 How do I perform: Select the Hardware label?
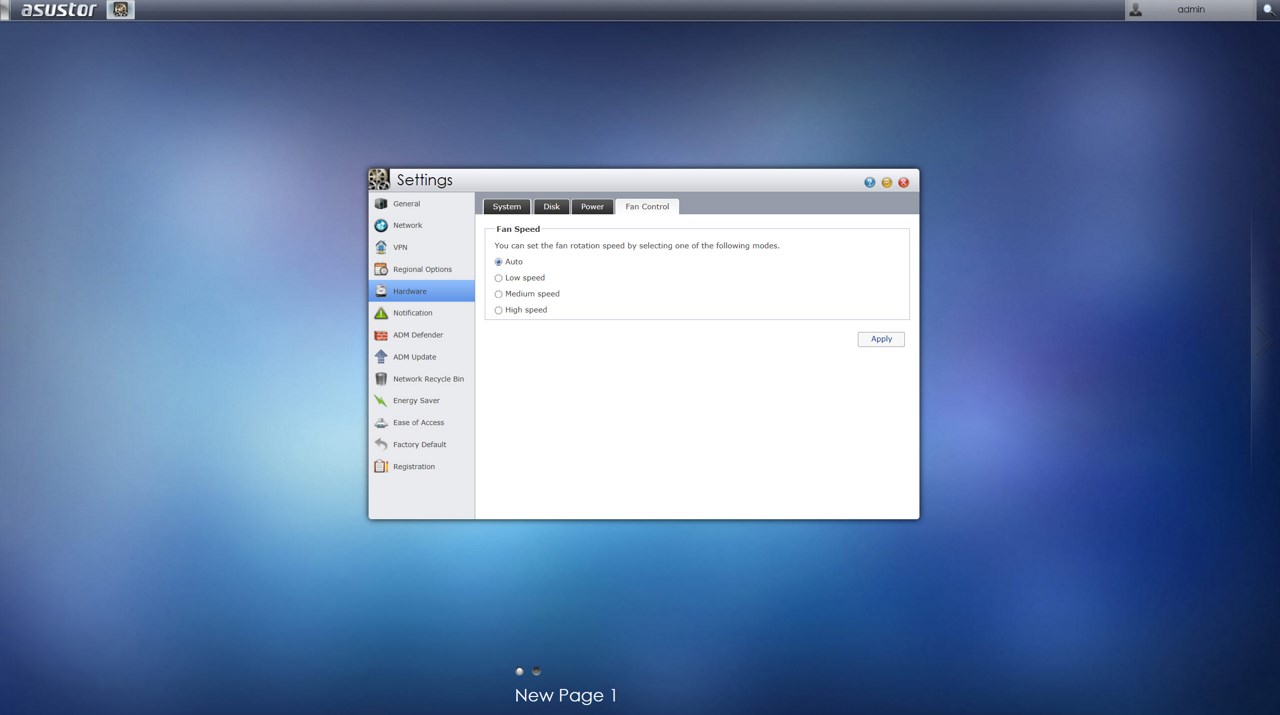coord(410,291)
